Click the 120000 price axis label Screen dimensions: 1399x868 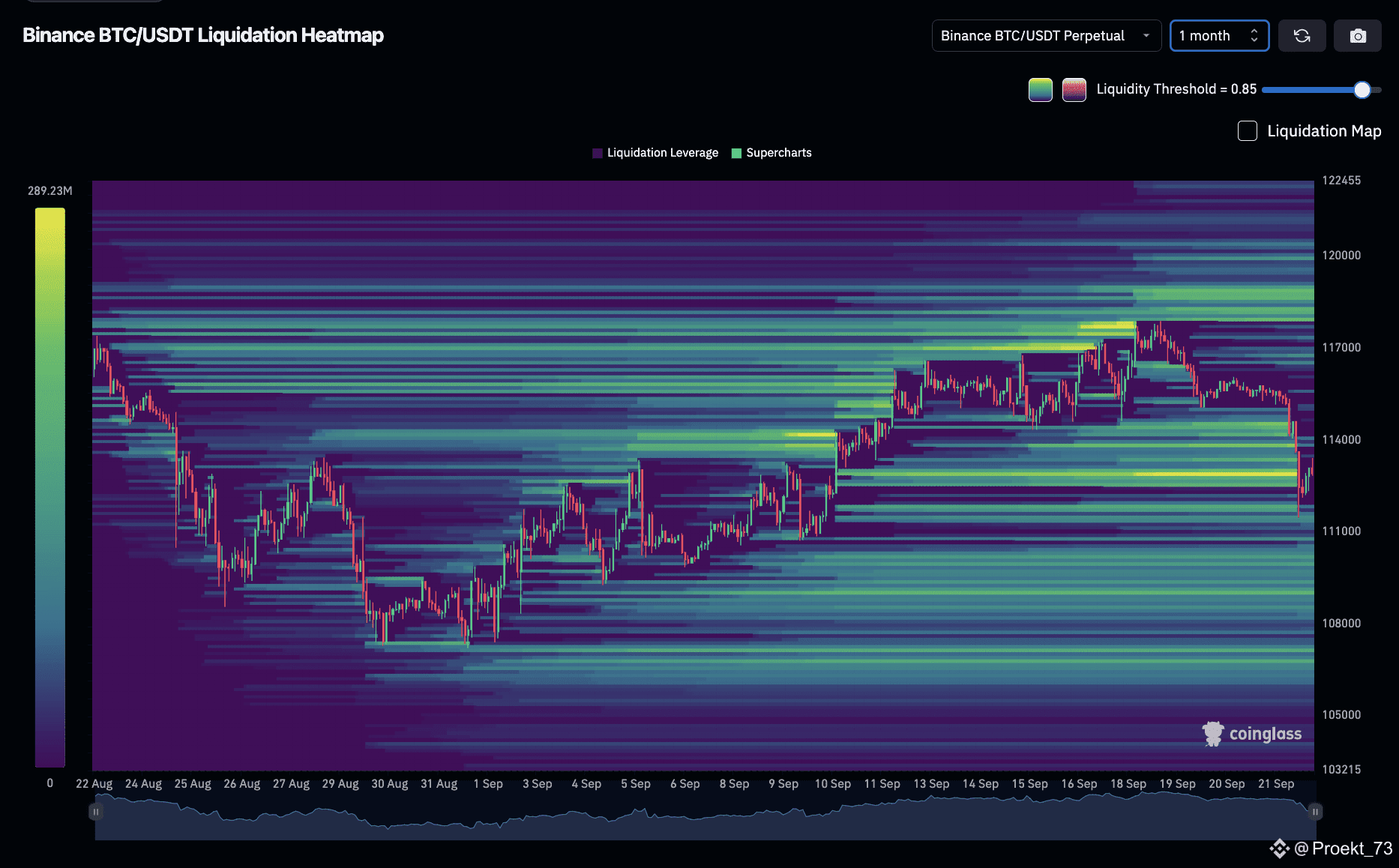click(1341, 256)
